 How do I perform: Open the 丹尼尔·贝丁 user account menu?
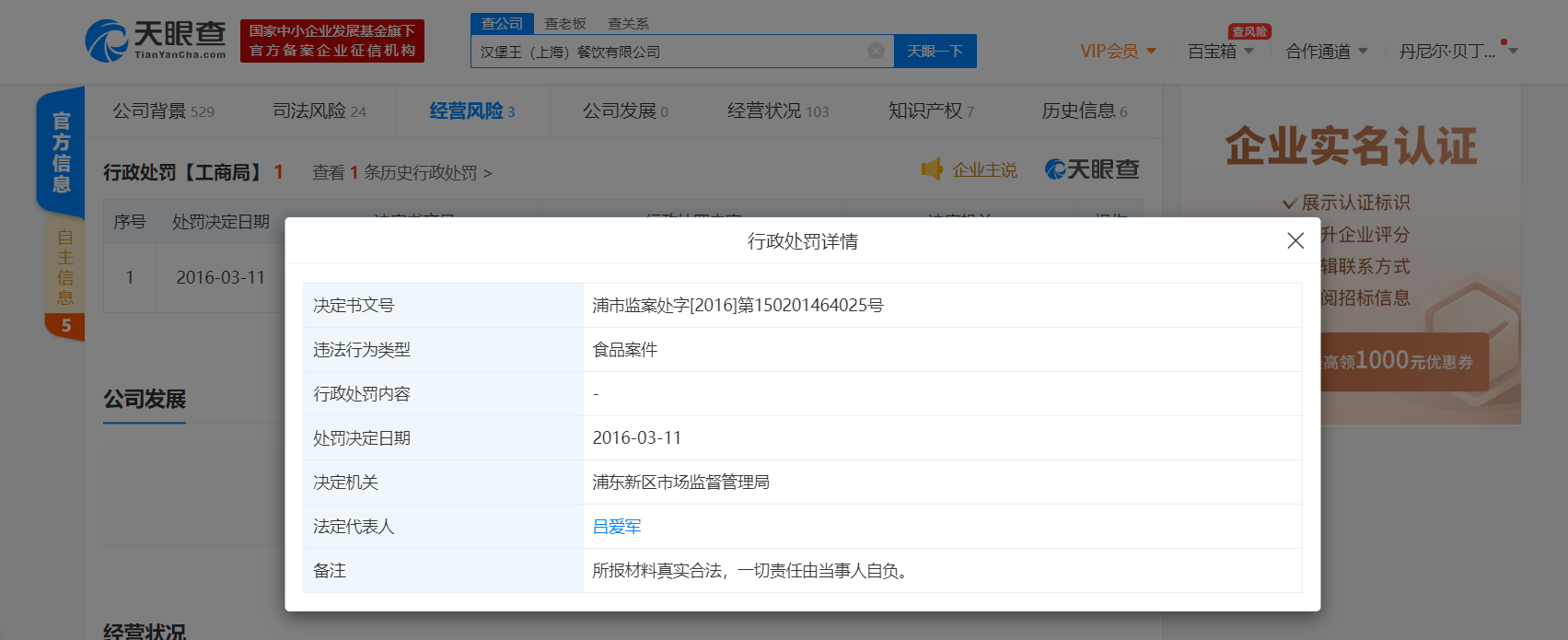tap(1458, 52)
